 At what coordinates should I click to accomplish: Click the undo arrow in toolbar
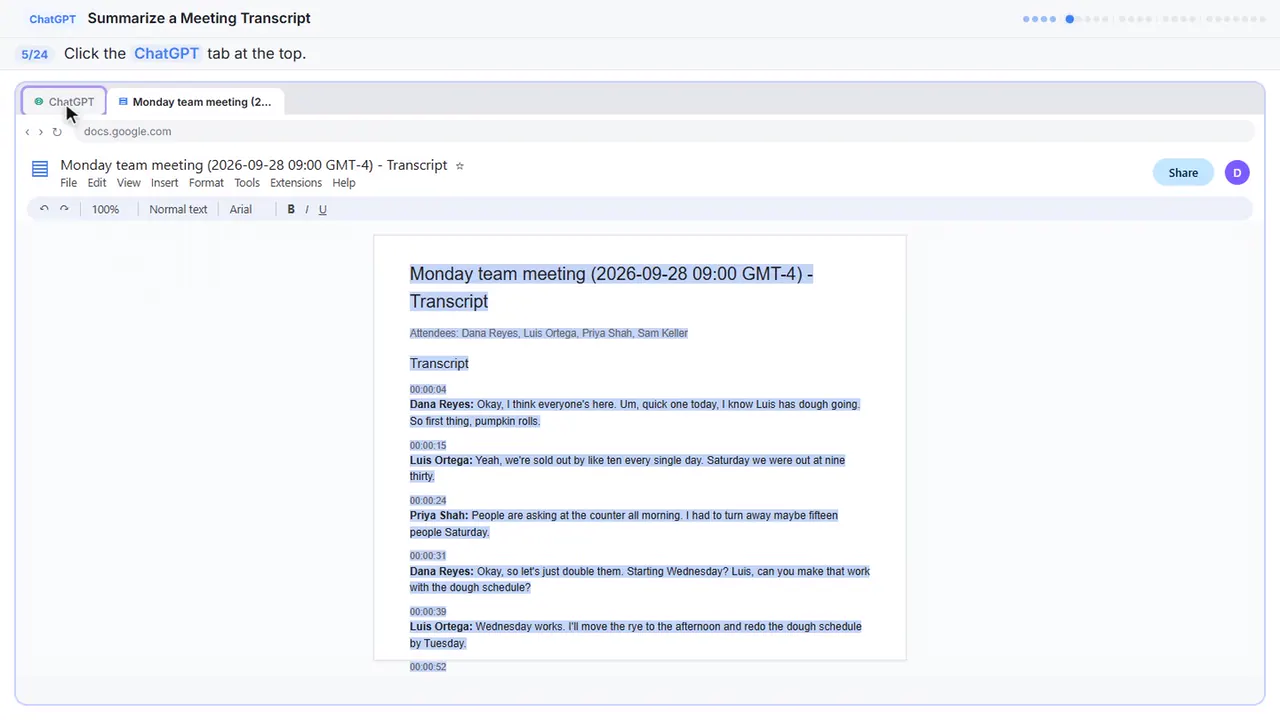44,209
